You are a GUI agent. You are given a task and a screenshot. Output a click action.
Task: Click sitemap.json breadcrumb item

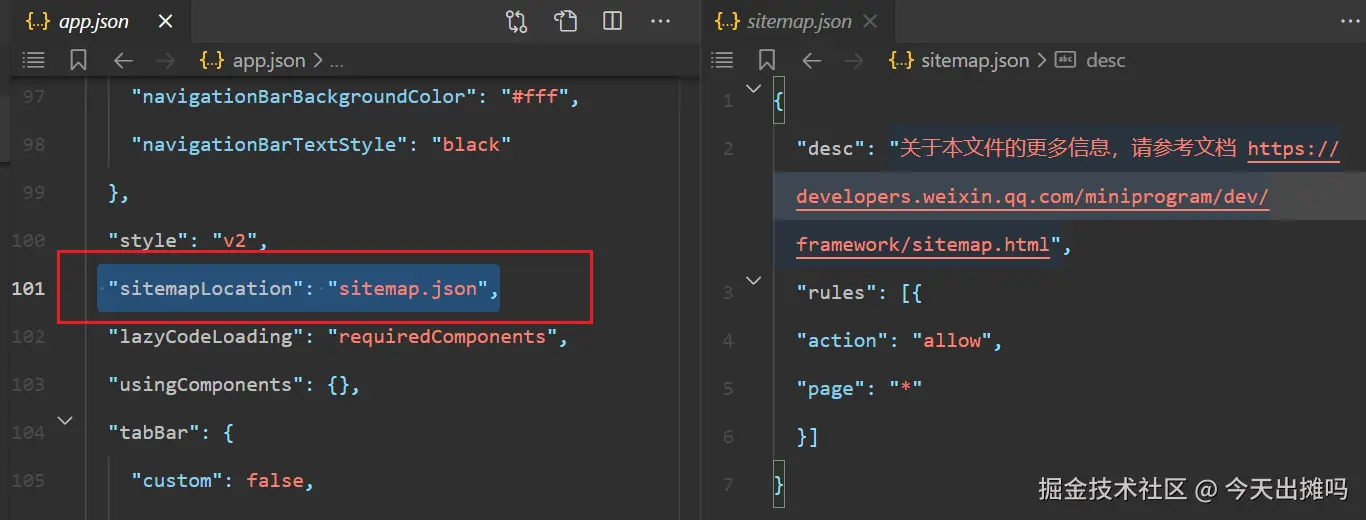[959, 61]
